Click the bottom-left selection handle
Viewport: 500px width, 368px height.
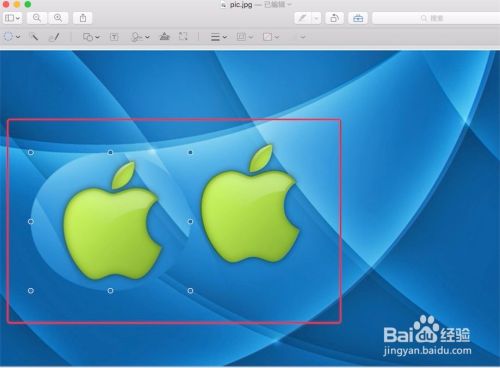31,291
